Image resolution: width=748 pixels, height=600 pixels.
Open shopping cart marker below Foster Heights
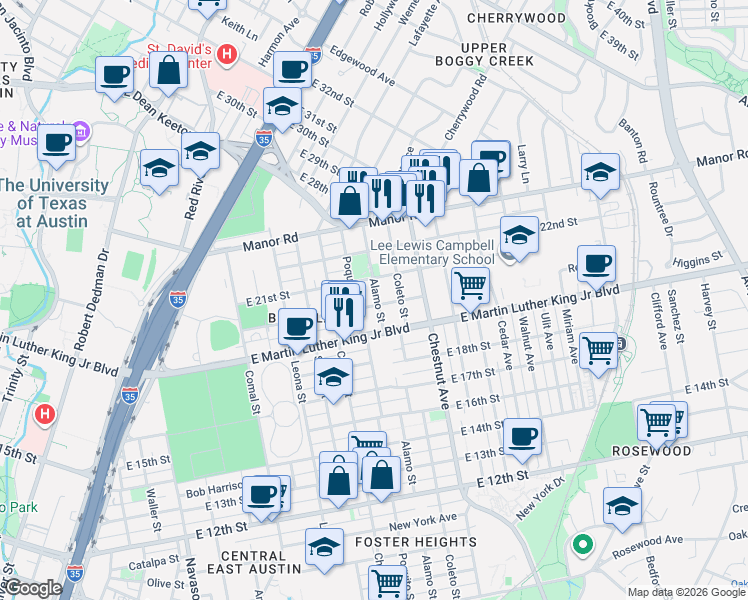tap(387, 582)
